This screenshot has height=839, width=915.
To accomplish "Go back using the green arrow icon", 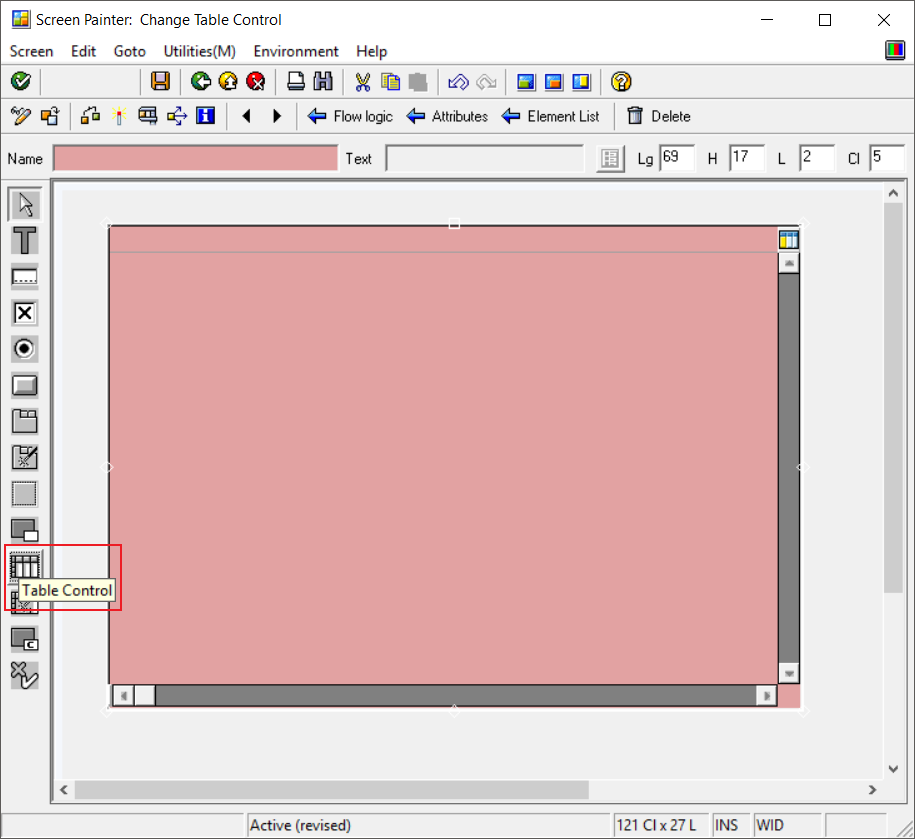I will (x=201, y=81).
